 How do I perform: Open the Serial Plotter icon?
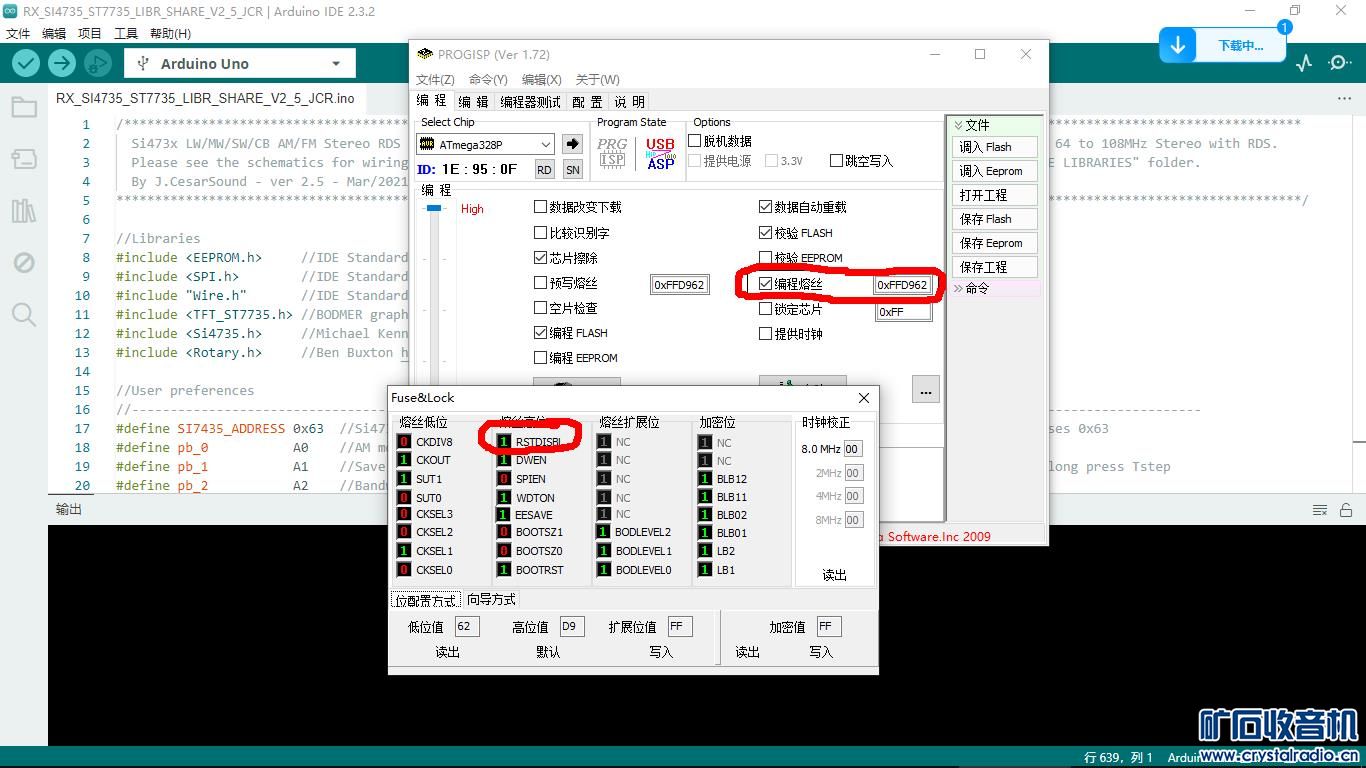click(1304, 63)
